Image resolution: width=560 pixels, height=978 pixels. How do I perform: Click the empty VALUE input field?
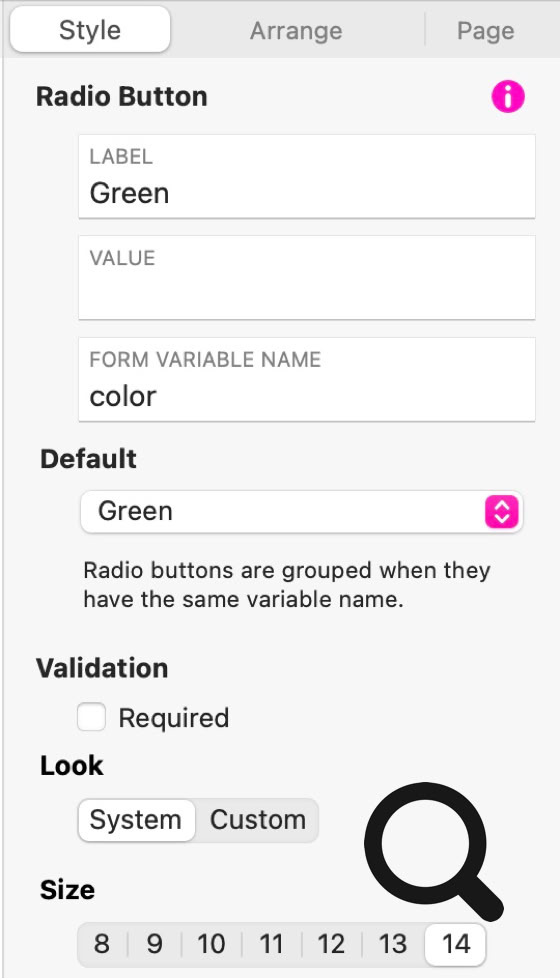(307, 278)
